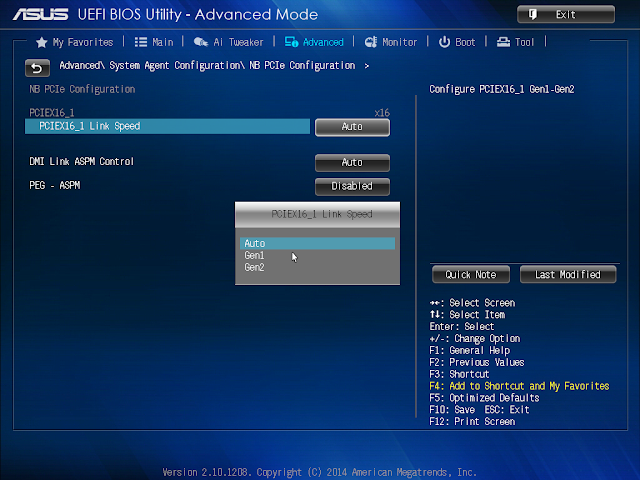The image size is (640, 480).
Task: Open the Tool tab
Action: [524, 42]
